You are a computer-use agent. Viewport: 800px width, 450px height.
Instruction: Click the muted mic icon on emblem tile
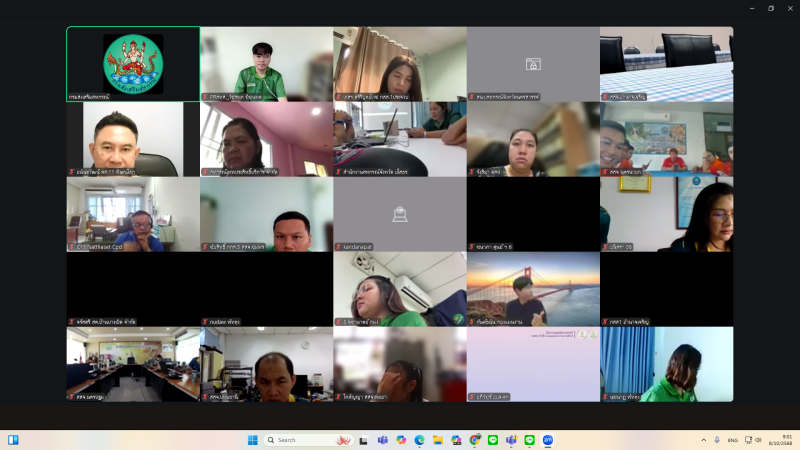[71, 97]
